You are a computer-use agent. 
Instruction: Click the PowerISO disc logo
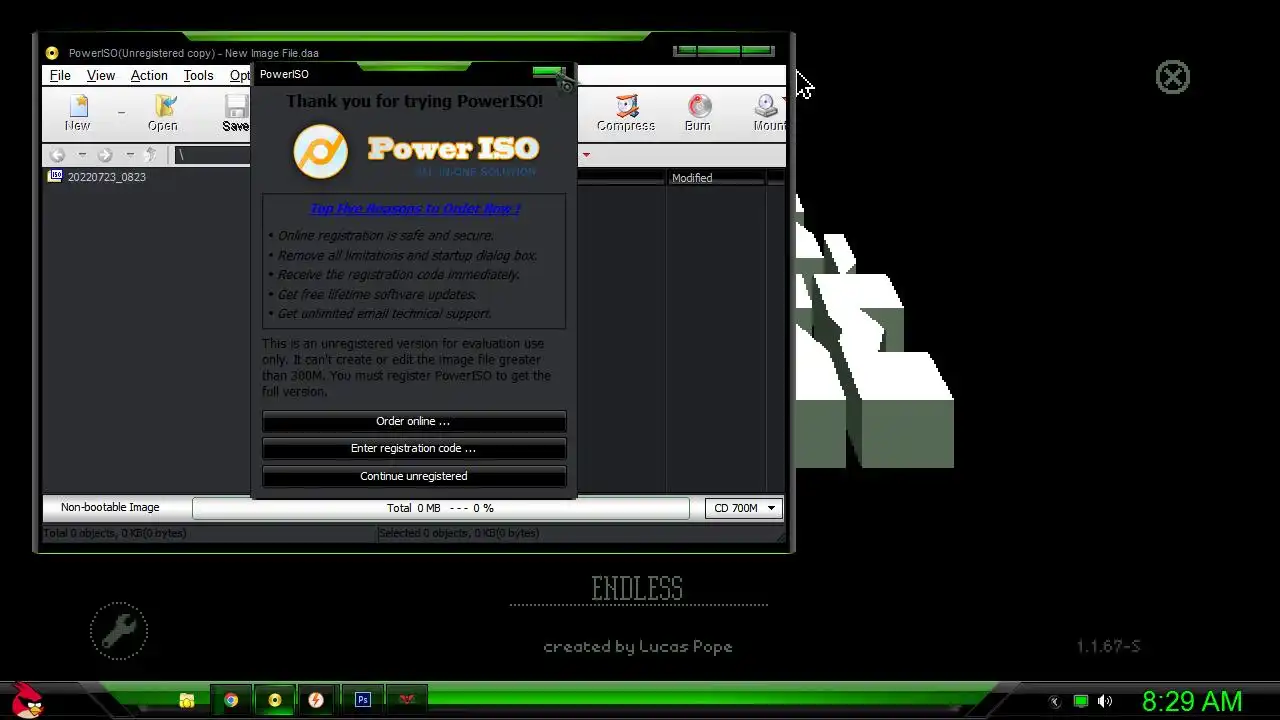point(321,151)
